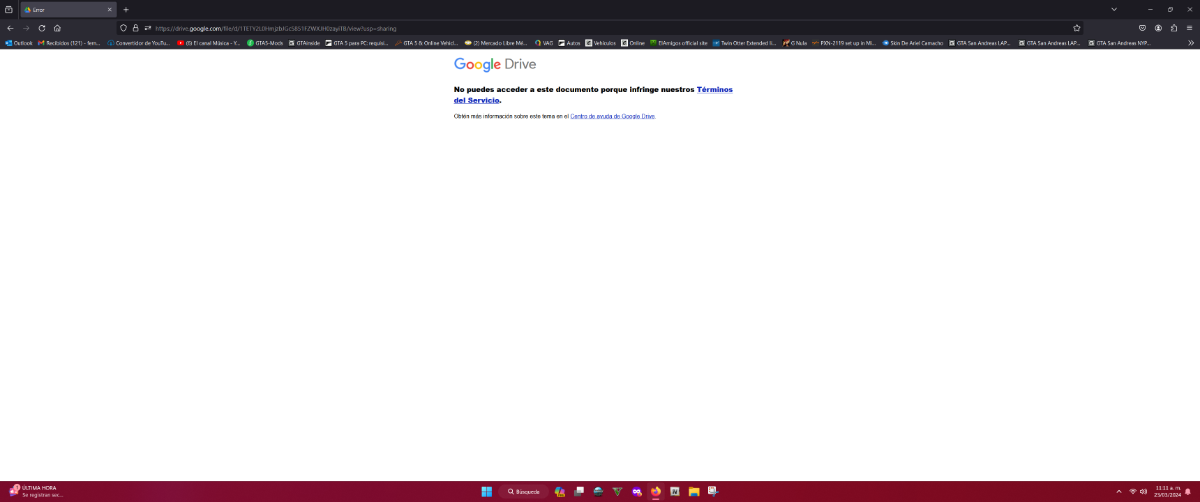Click the back navigation arrow

(10, 28)
